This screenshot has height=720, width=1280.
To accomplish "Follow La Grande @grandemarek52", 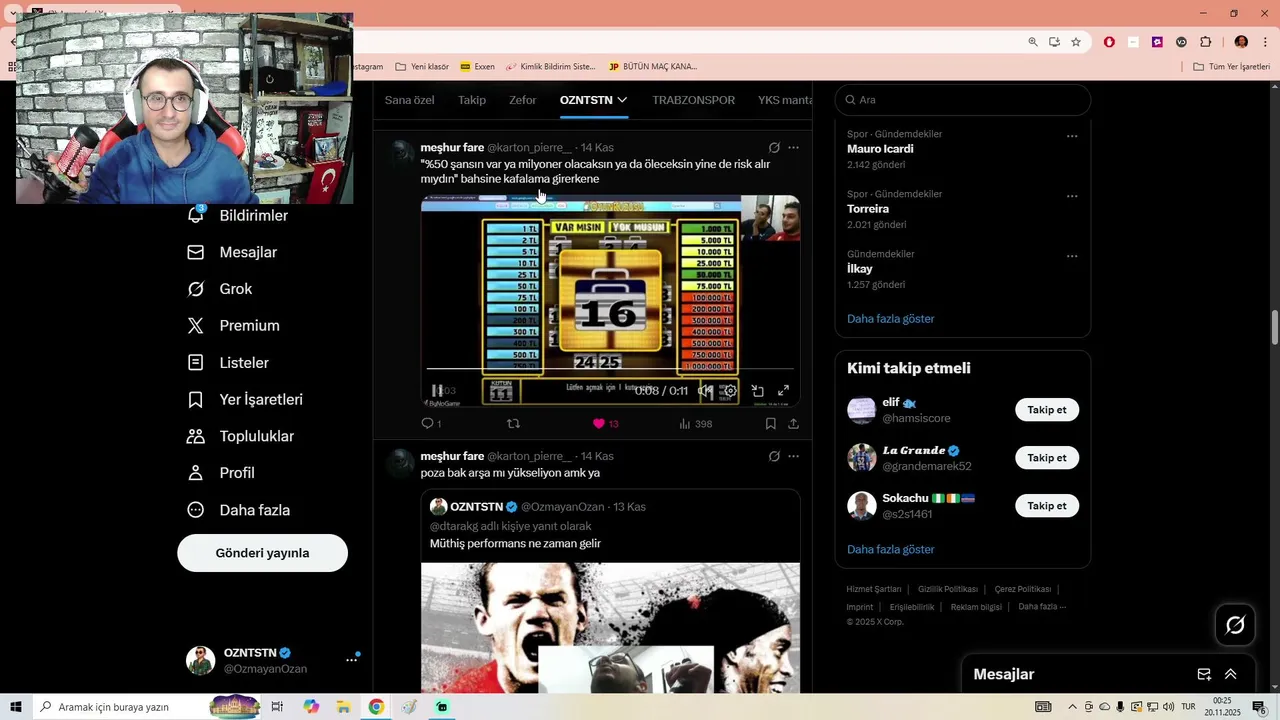I will click(1047, 458).
